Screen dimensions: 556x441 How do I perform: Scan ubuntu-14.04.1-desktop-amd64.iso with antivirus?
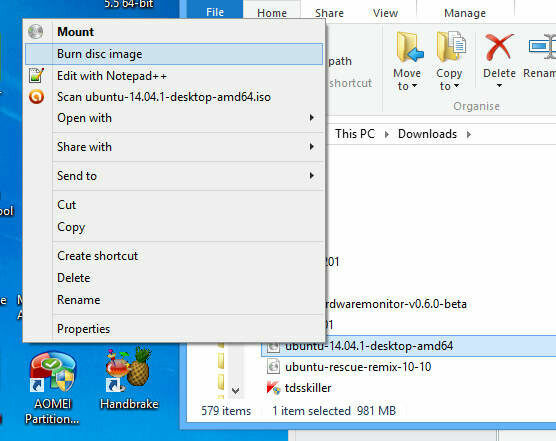tap(174, 97)
